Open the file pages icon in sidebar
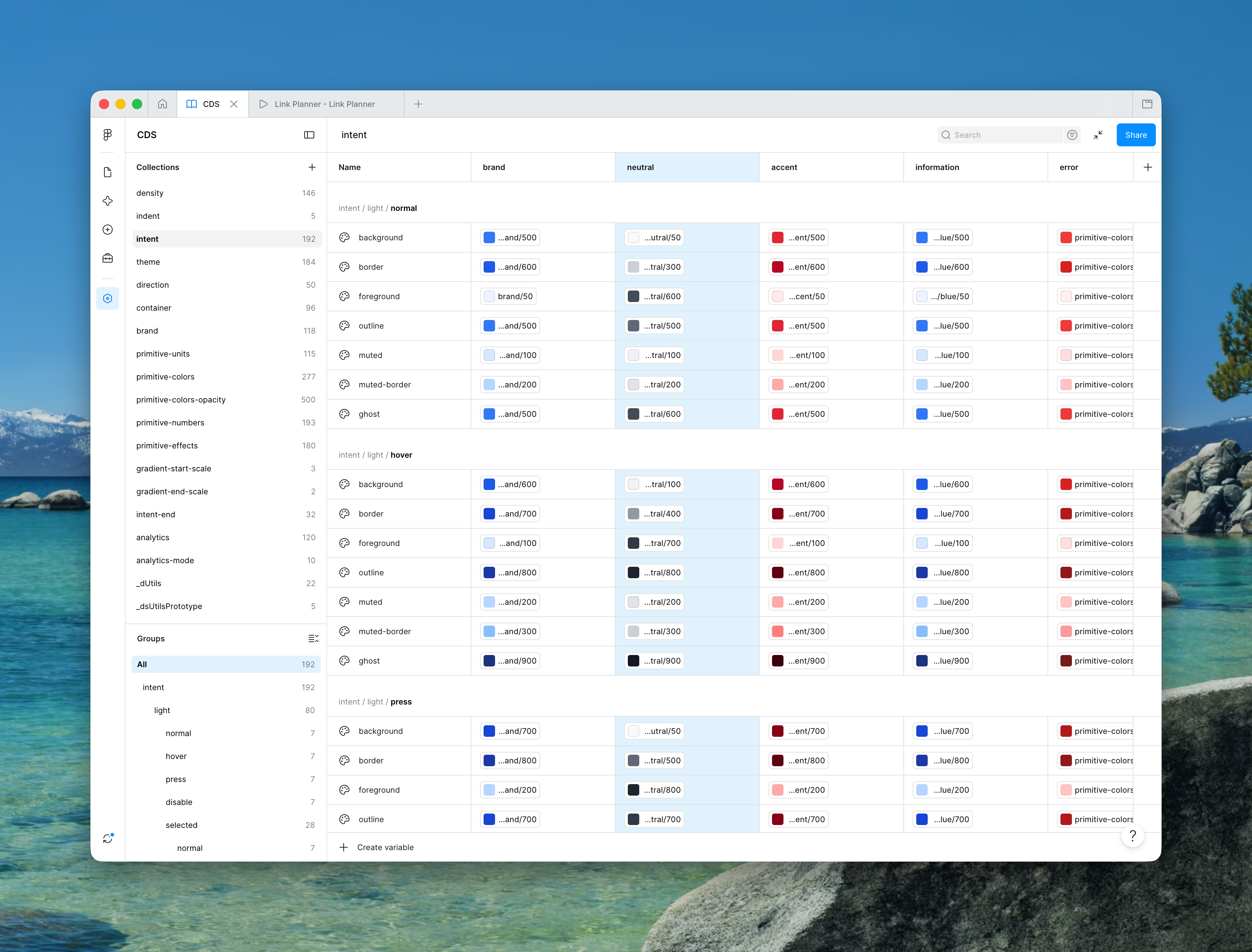The image size is (1252, 952). 108,172
